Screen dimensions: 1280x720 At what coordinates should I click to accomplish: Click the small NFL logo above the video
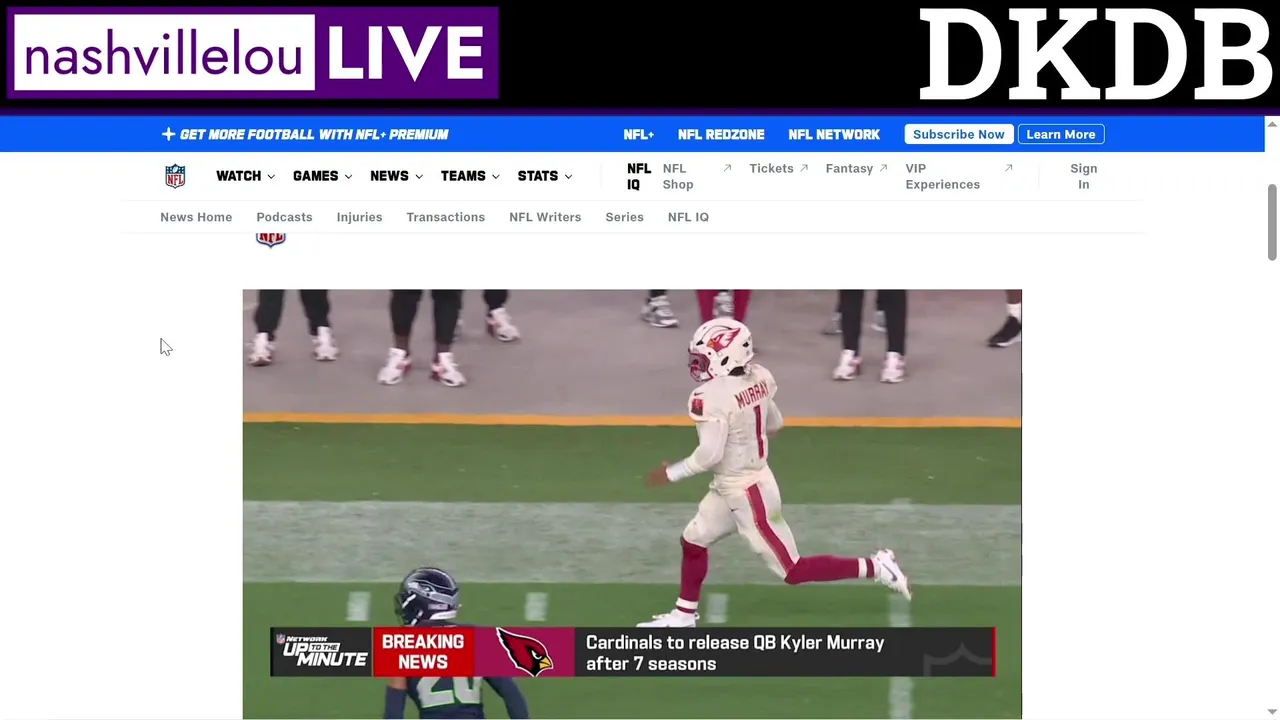tap(270, 239)
